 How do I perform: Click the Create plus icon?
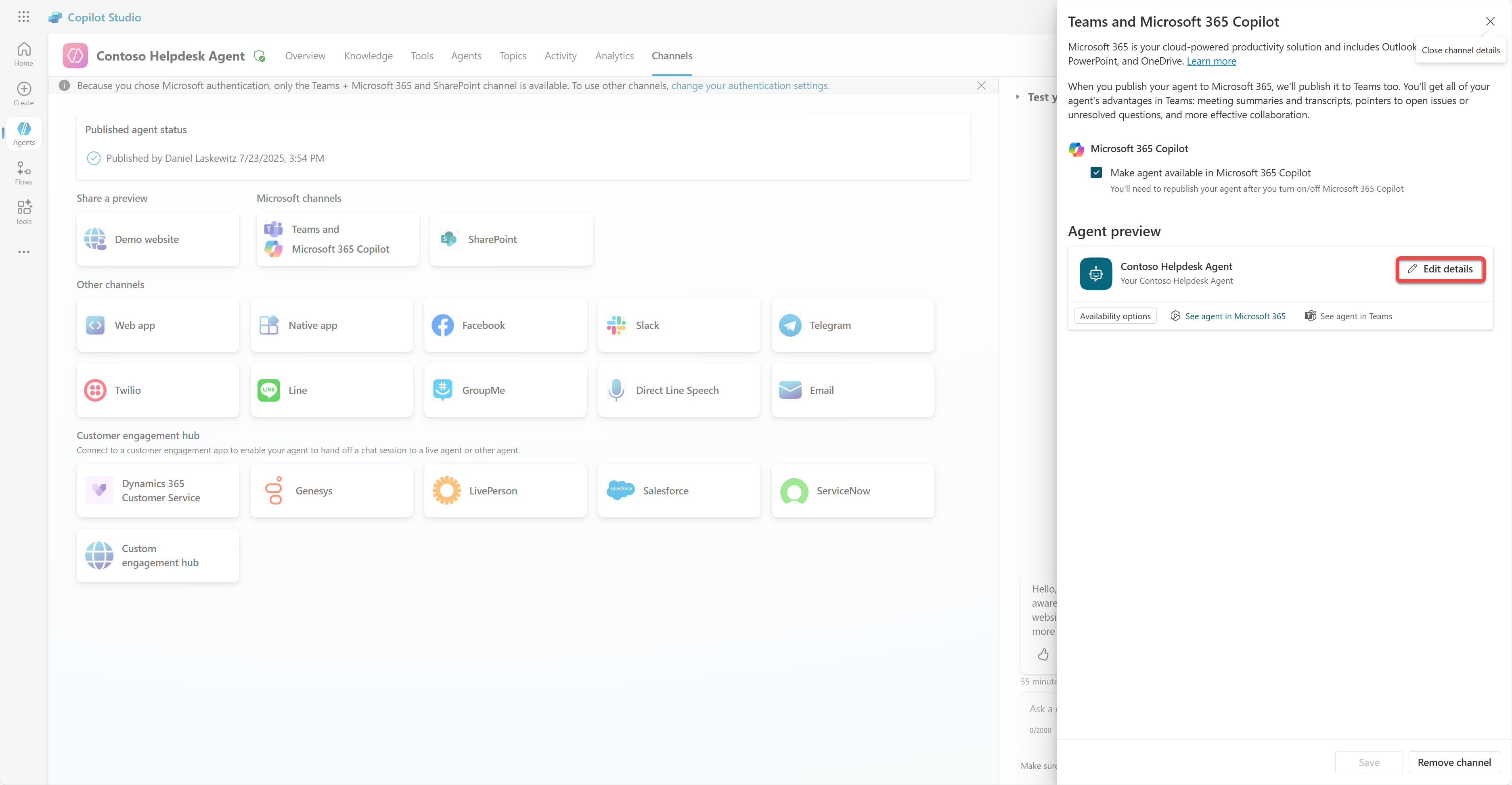coord(23,93)
